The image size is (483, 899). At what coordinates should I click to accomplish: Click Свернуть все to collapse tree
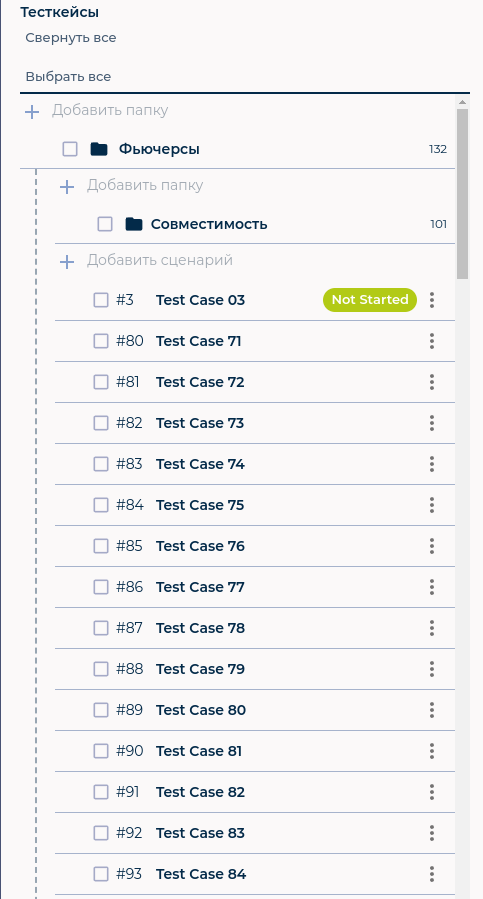pyautogui.click(x=71, y=38)
